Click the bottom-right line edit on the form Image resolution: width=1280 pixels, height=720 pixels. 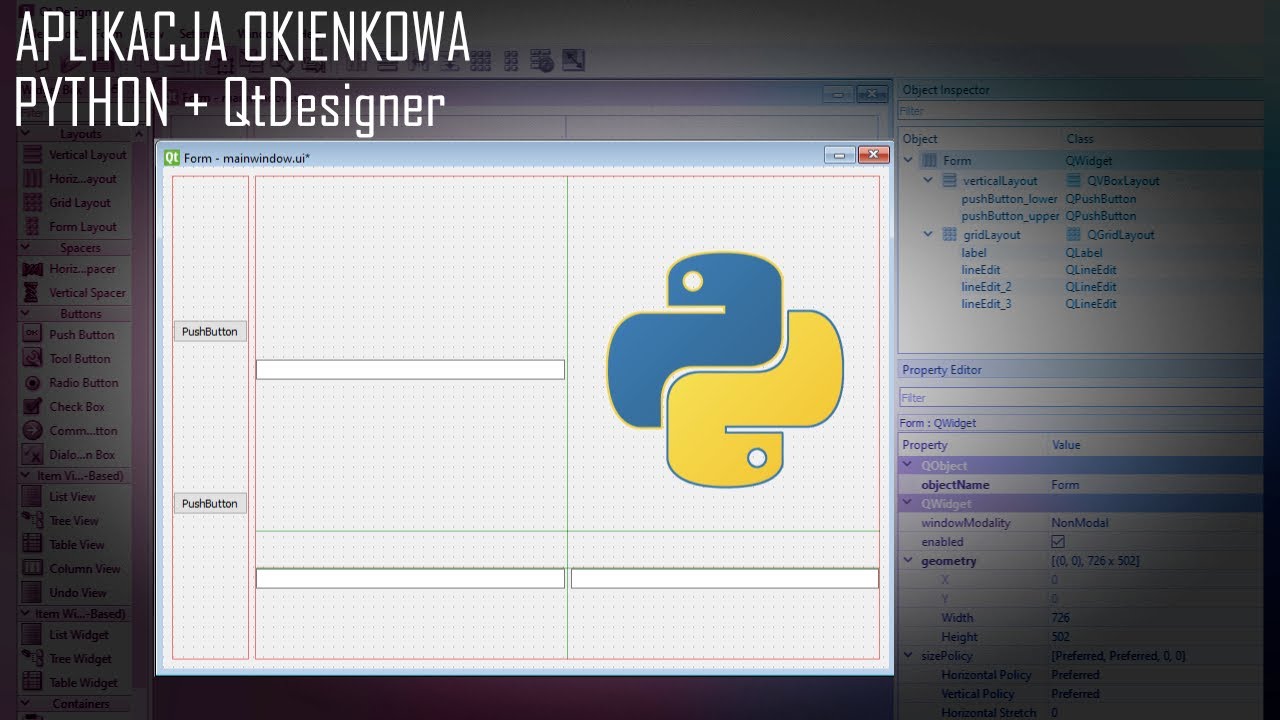[x=725, y=578]
